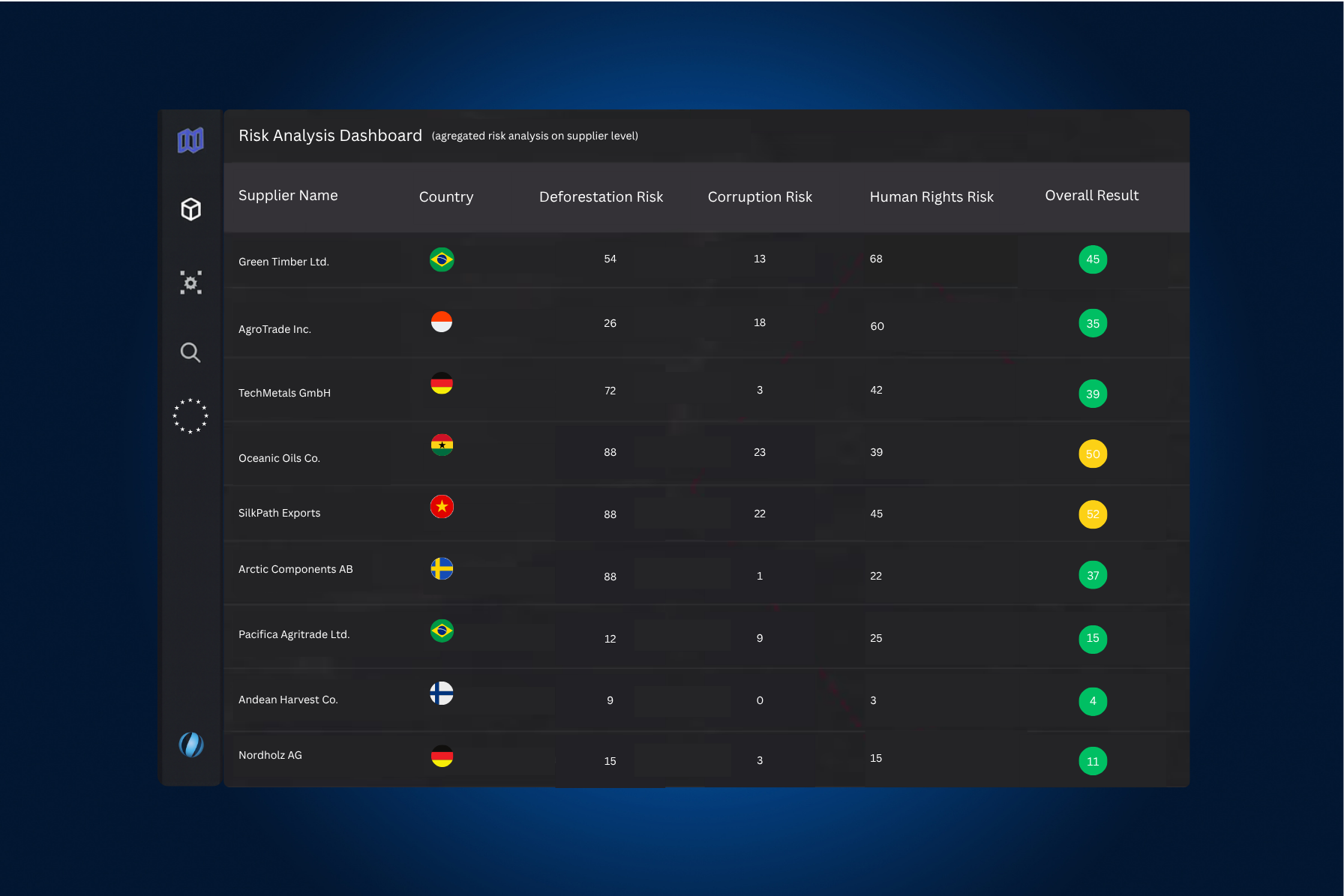Click the Ghana flag for Oceanic Oils Co.

pyautogui.click(x=442, y=445)
